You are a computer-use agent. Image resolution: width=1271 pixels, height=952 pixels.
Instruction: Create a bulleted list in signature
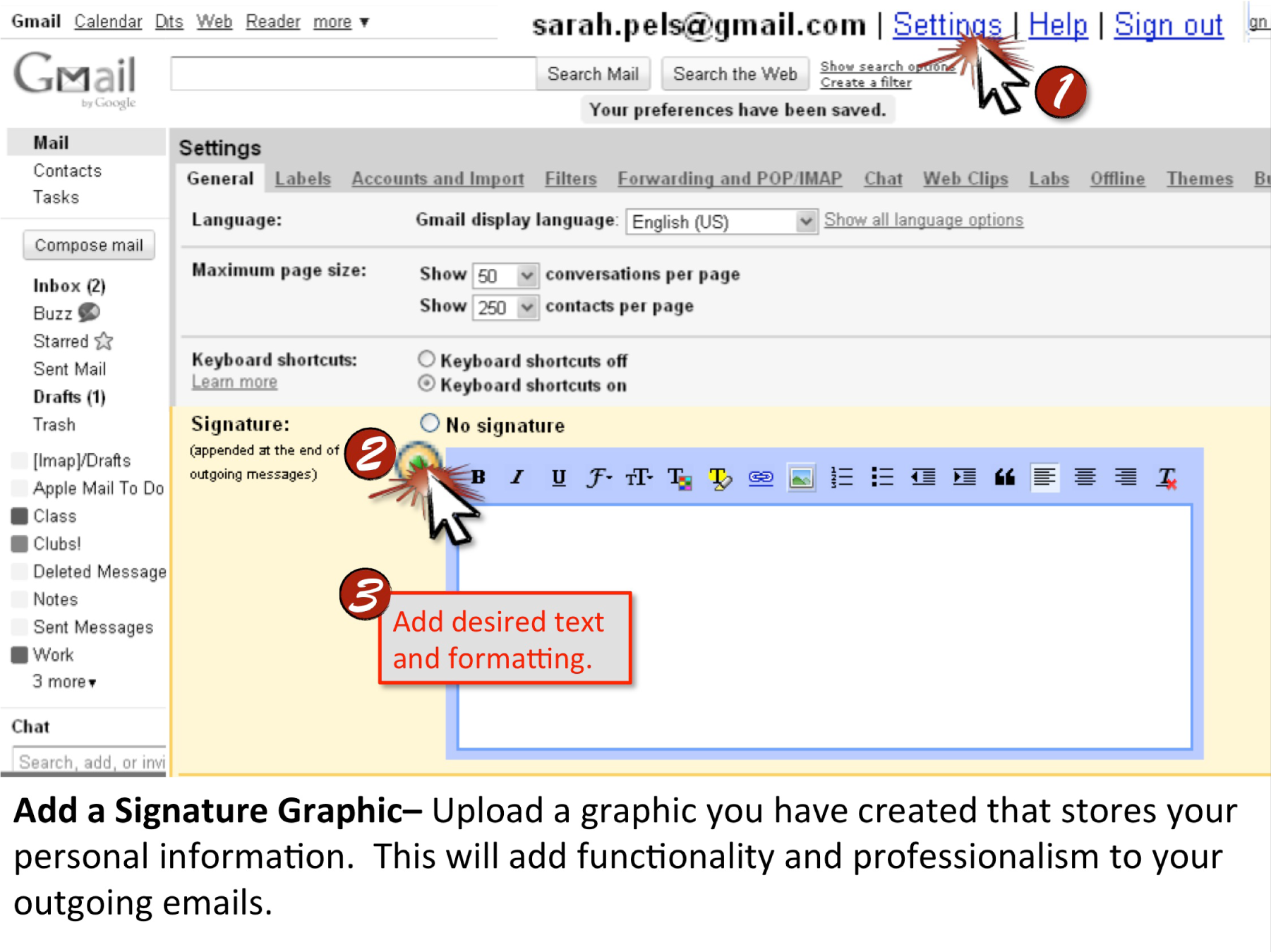coord(882,478)
